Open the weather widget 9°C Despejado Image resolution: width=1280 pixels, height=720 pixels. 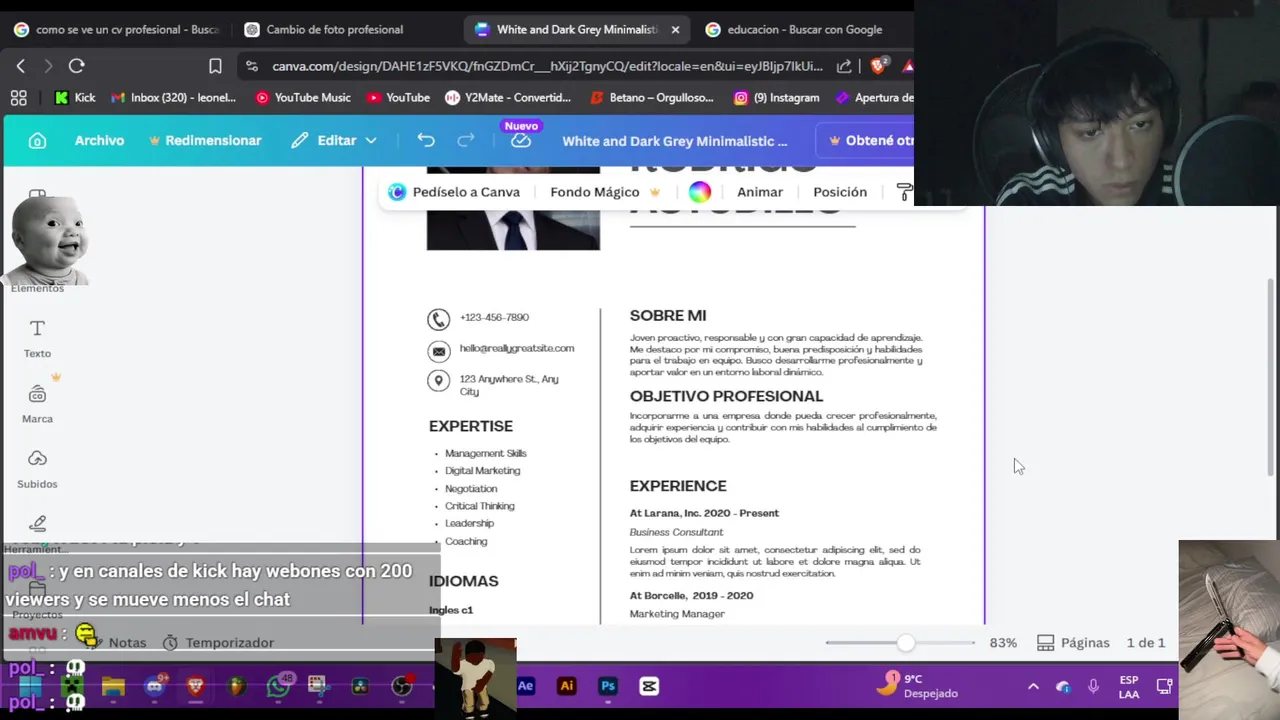pos(917,686)
